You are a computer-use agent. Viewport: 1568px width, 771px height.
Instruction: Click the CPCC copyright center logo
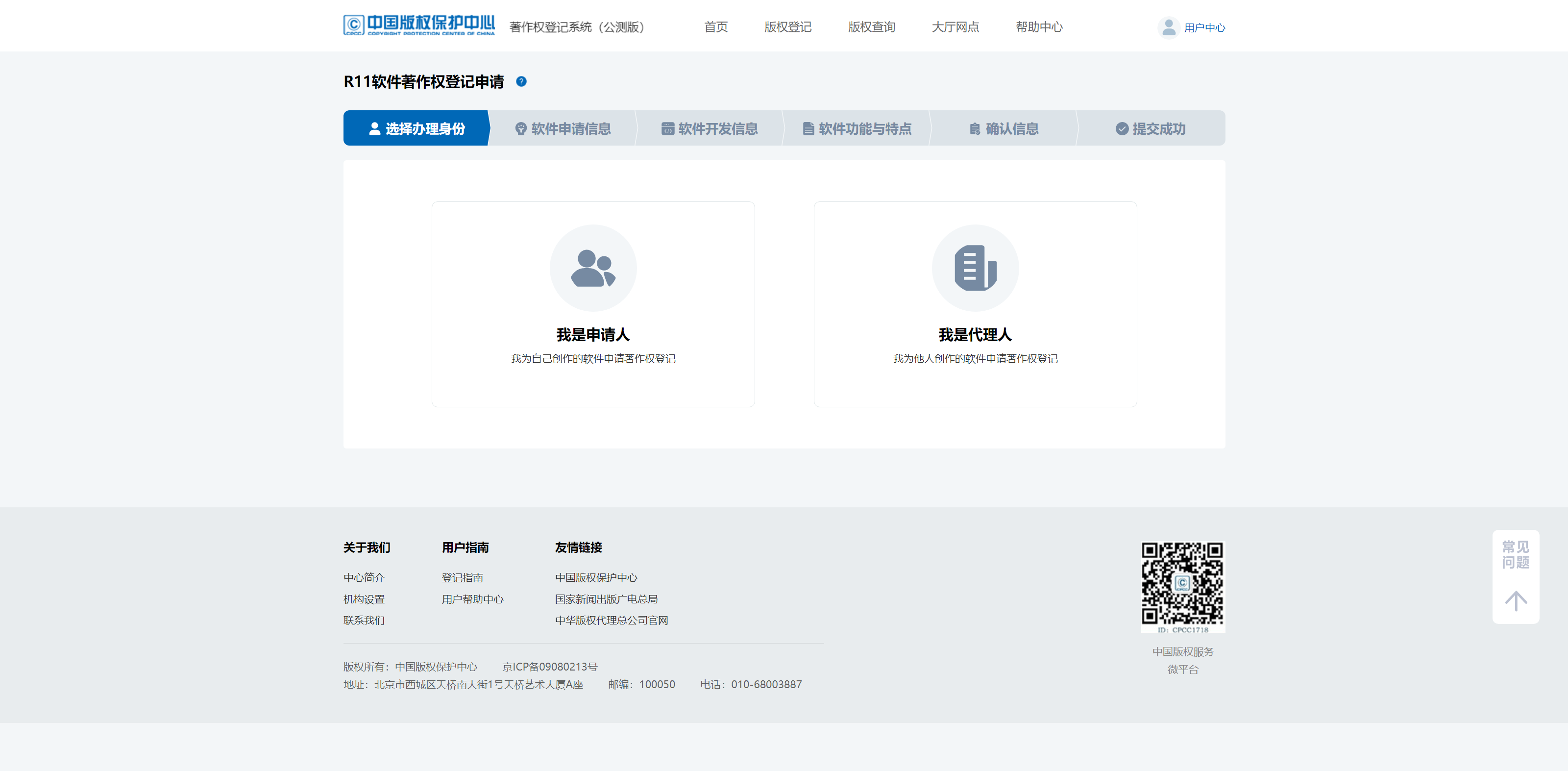coord(419,25)
